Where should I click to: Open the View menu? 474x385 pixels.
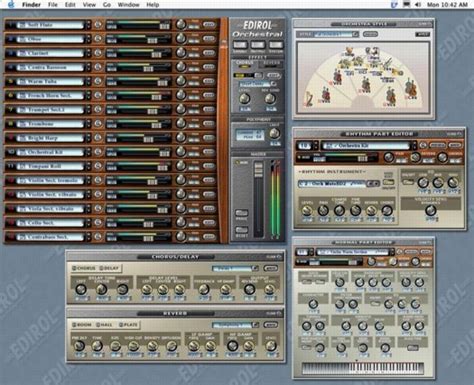point(89,5)
